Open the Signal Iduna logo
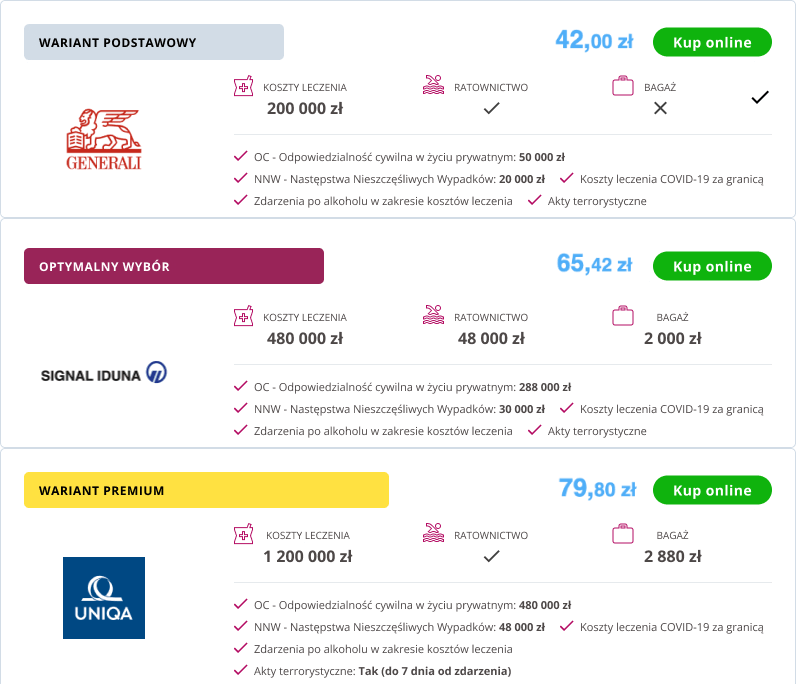This screenshot has width=796, height=684. [104, 374]
